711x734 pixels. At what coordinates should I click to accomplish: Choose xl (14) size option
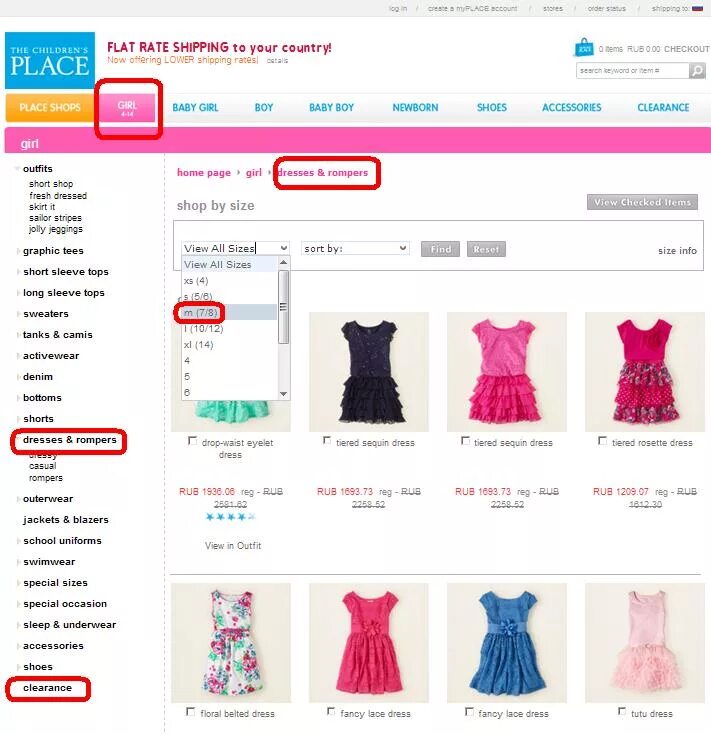point(229,345)
